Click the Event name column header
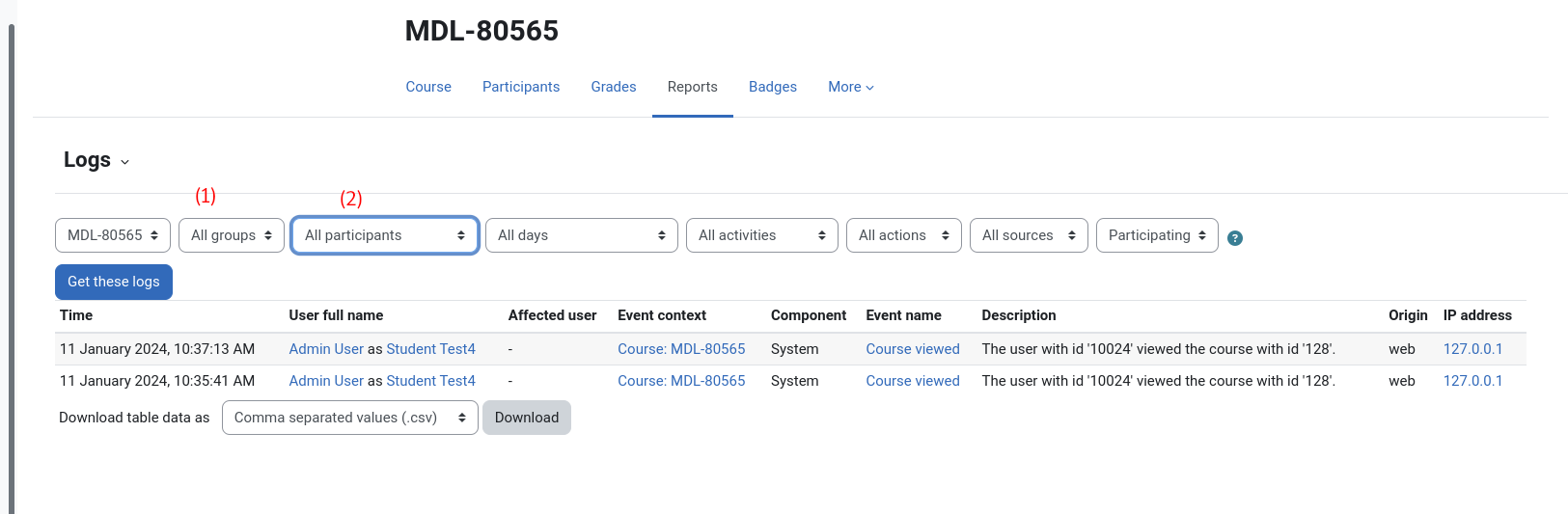This screenshot has width=1568, height=514. coord(903,315)
